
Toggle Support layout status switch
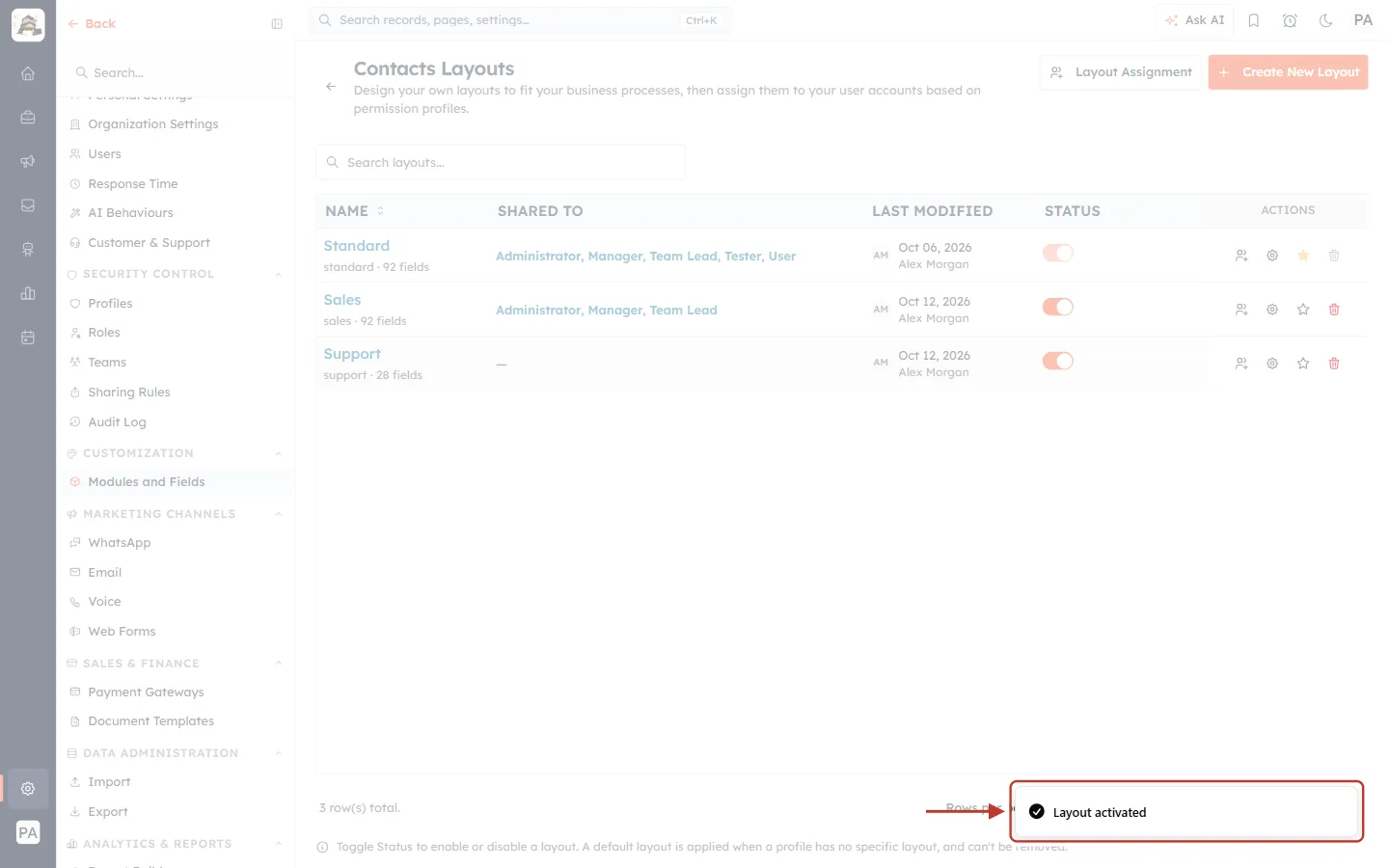(1058, 361)
